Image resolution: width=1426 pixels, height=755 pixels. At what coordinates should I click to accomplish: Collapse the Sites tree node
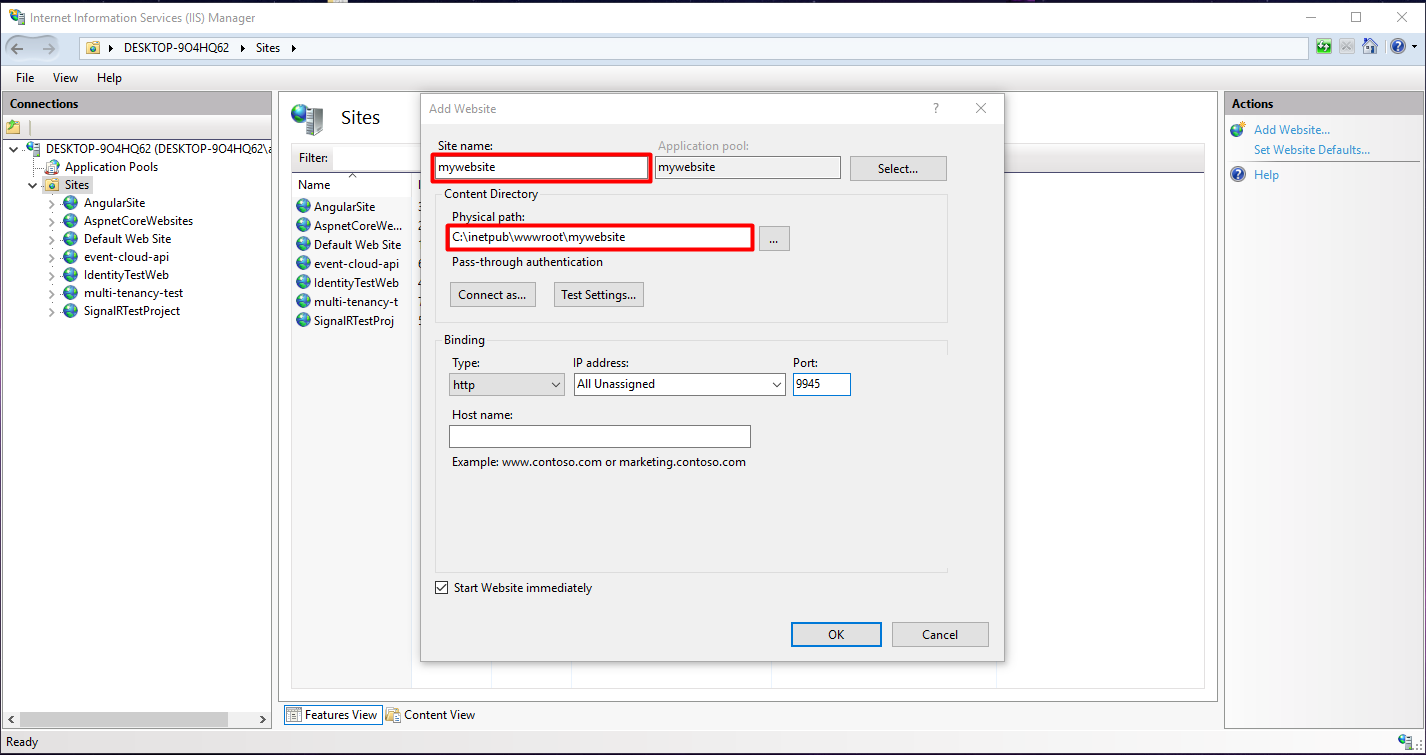point(33,185)
